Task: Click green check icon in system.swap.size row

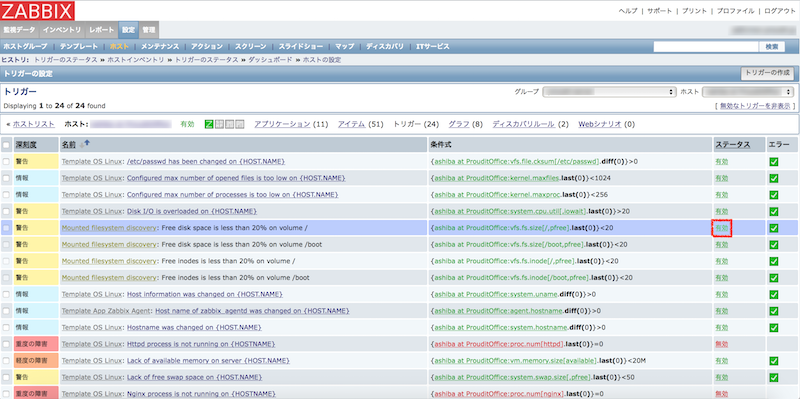Action: (774, 378)
